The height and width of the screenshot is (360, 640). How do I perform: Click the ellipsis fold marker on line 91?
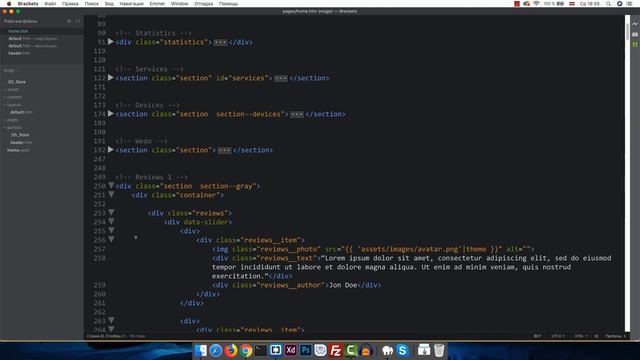pyautogui.click(x=220, y=42)
